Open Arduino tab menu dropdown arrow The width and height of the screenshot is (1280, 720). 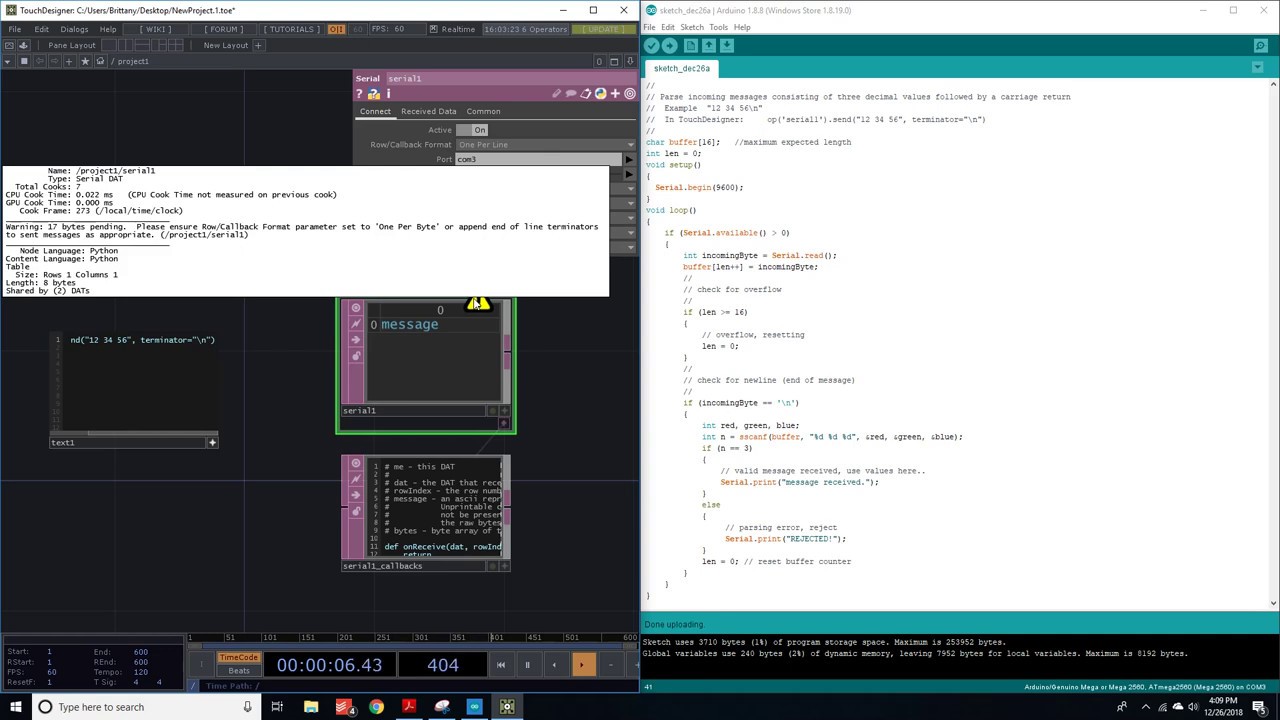pos(1258,68)
